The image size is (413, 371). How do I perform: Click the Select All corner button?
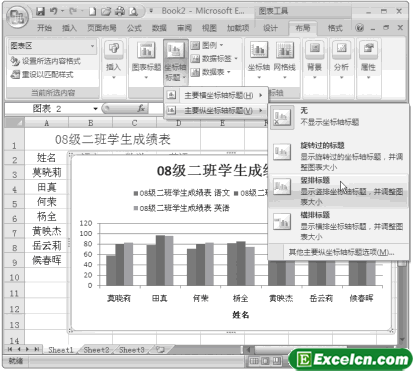point(14,123)
